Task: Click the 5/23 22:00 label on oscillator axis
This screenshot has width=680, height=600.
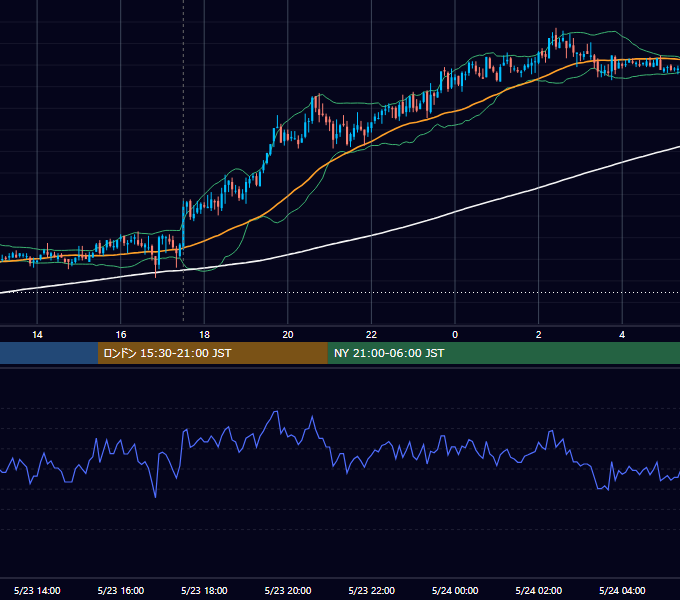Action: pos(372,590)
